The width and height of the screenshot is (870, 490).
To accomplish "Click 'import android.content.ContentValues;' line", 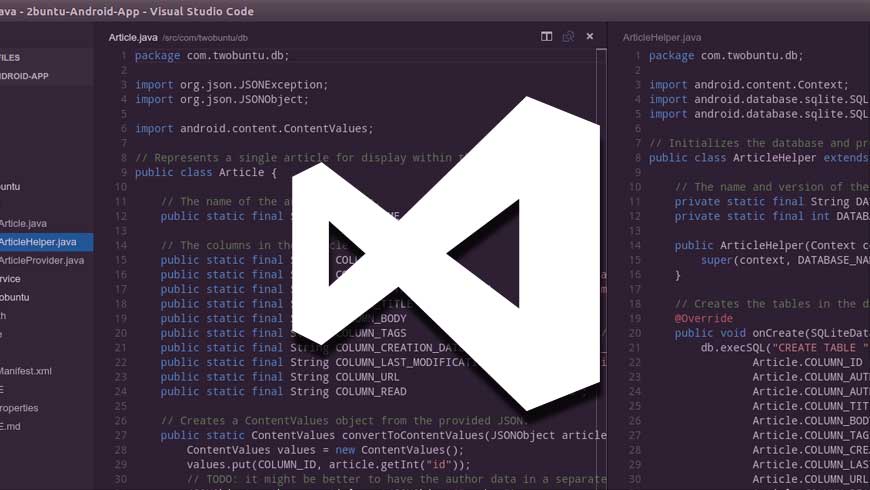I will tap(254, 129).
